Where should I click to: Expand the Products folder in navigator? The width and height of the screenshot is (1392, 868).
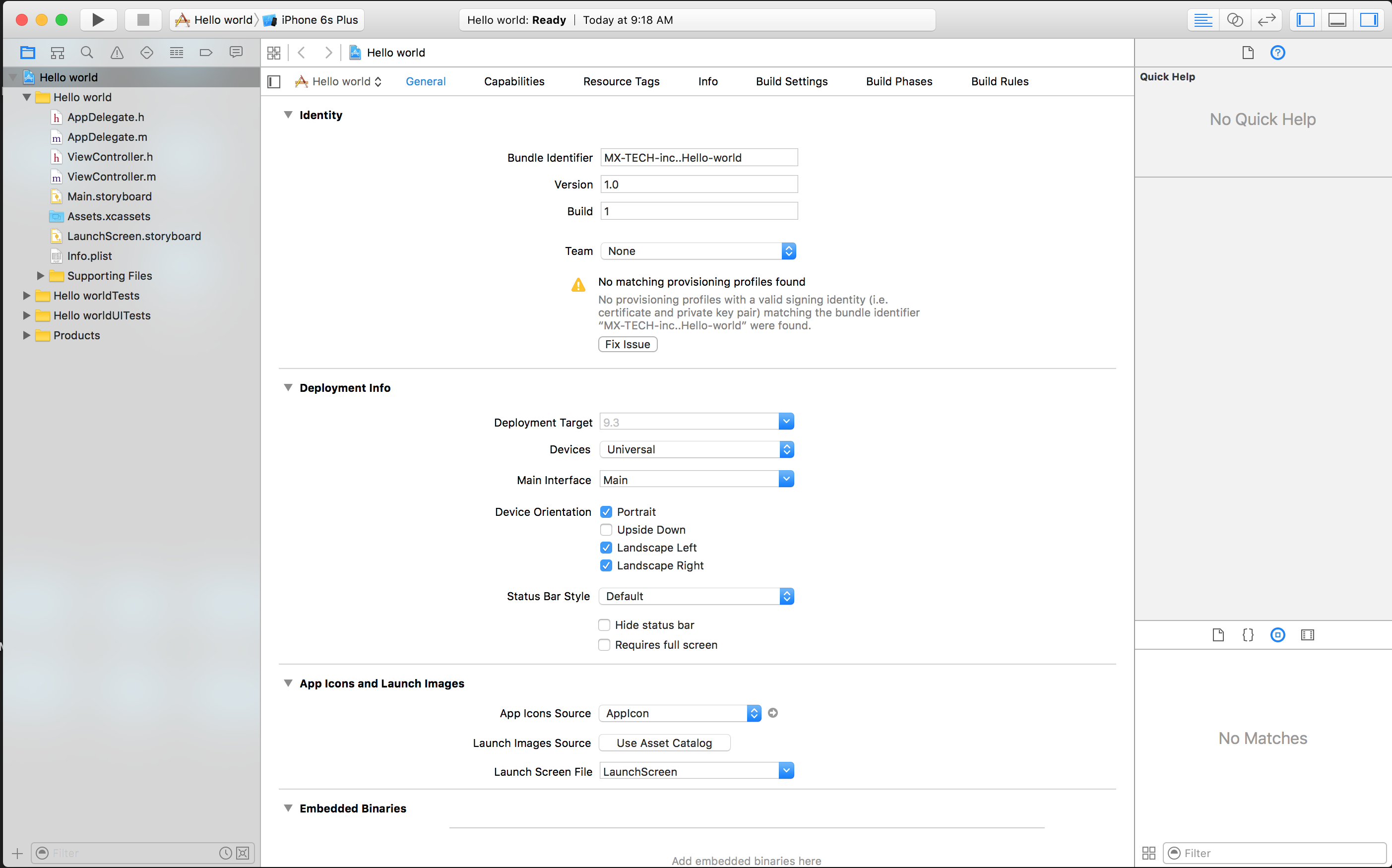coord(26,335)
